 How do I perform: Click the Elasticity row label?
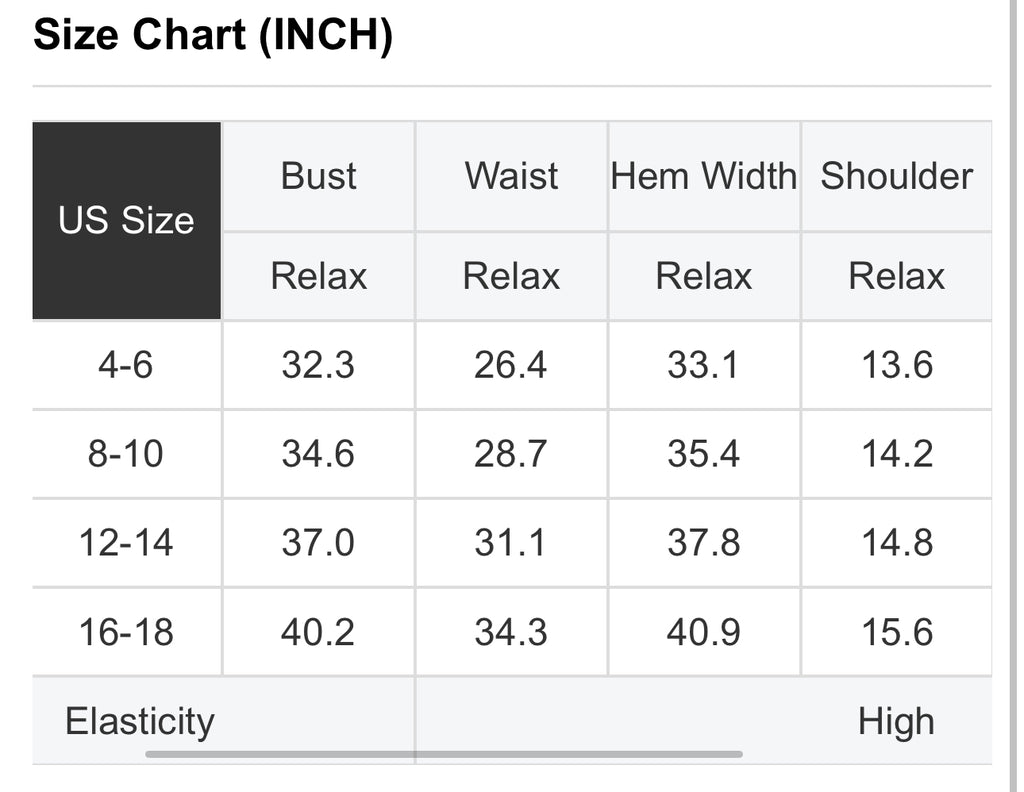point(140,721)
